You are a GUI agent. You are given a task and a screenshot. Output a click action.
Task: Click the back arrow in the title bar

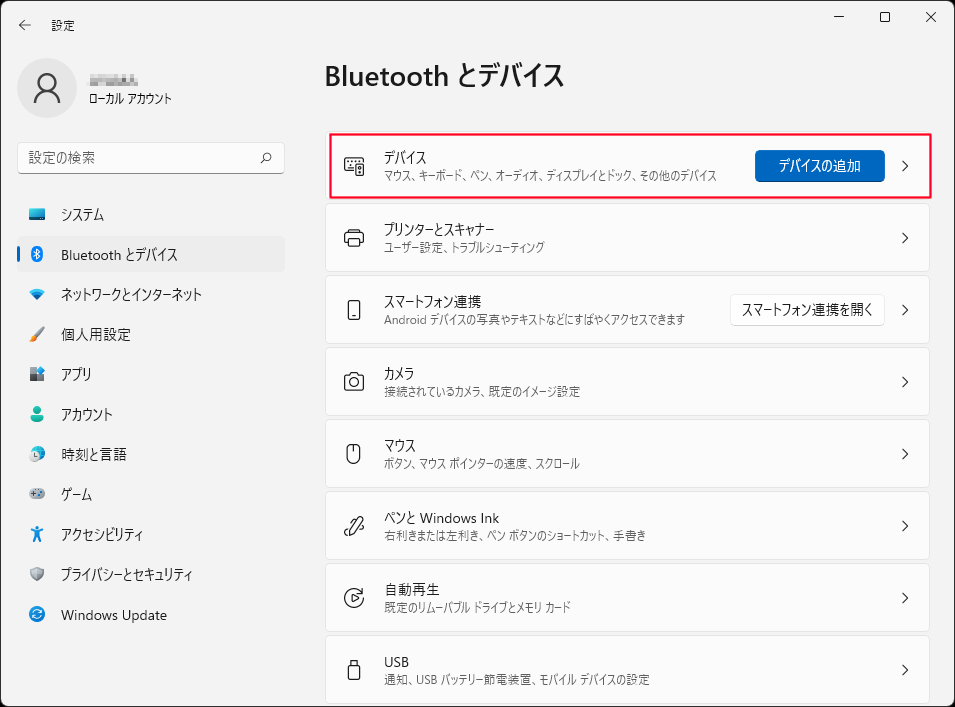click(24, 25)
